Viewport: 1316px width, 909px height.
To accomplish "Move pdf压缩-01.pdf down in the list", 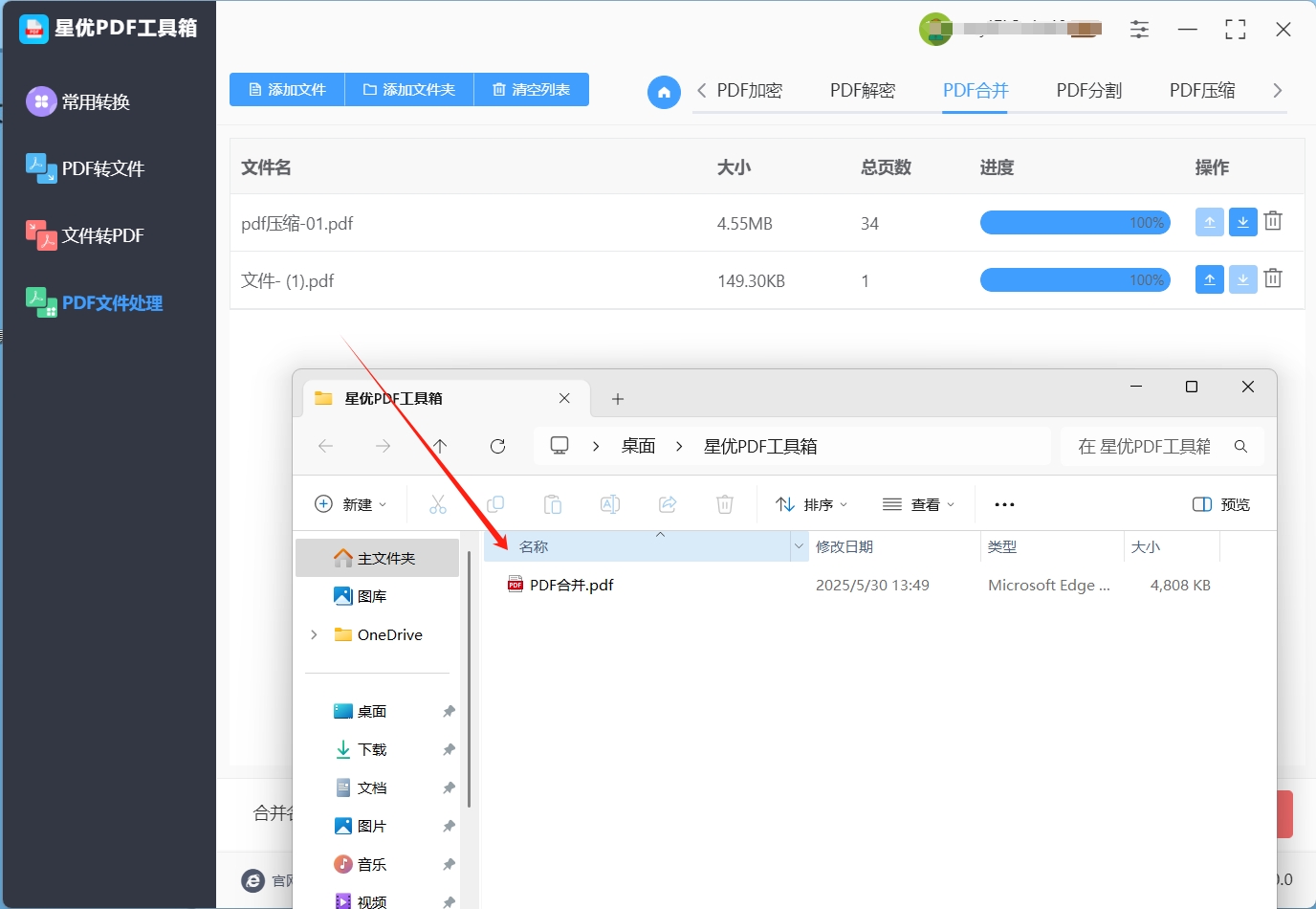I will [1242, 222].
